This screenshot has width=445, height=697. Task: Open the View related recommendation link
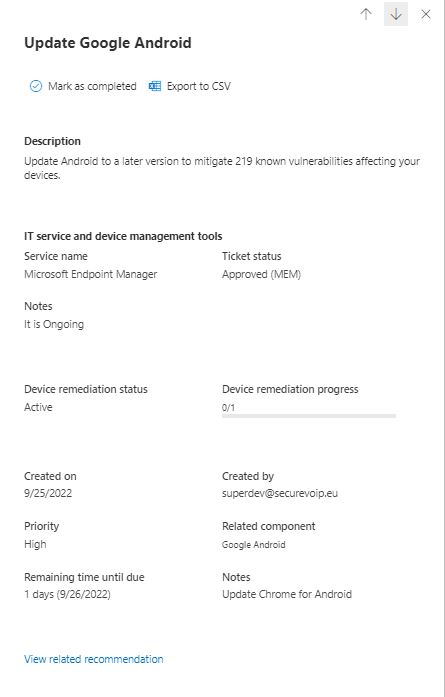[94, 659]
